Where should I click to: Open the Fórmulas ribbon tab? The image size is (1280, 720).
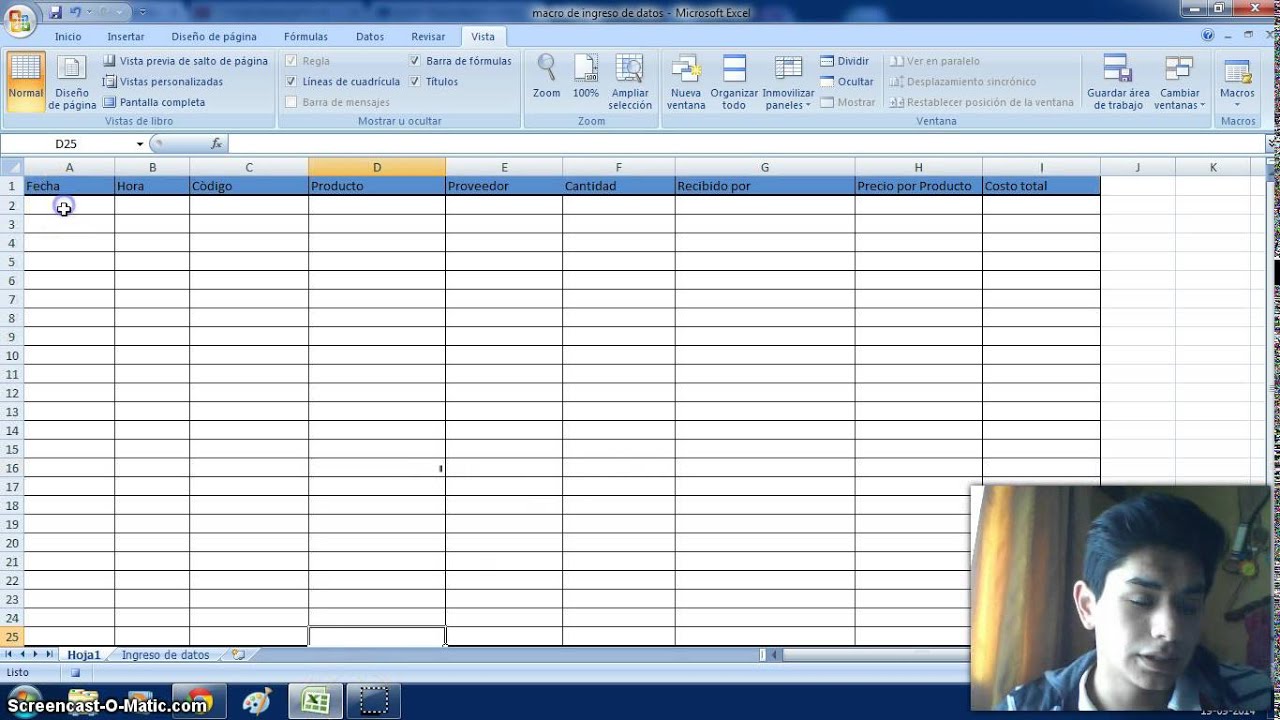pyautogui.click(x=306, y=36)
